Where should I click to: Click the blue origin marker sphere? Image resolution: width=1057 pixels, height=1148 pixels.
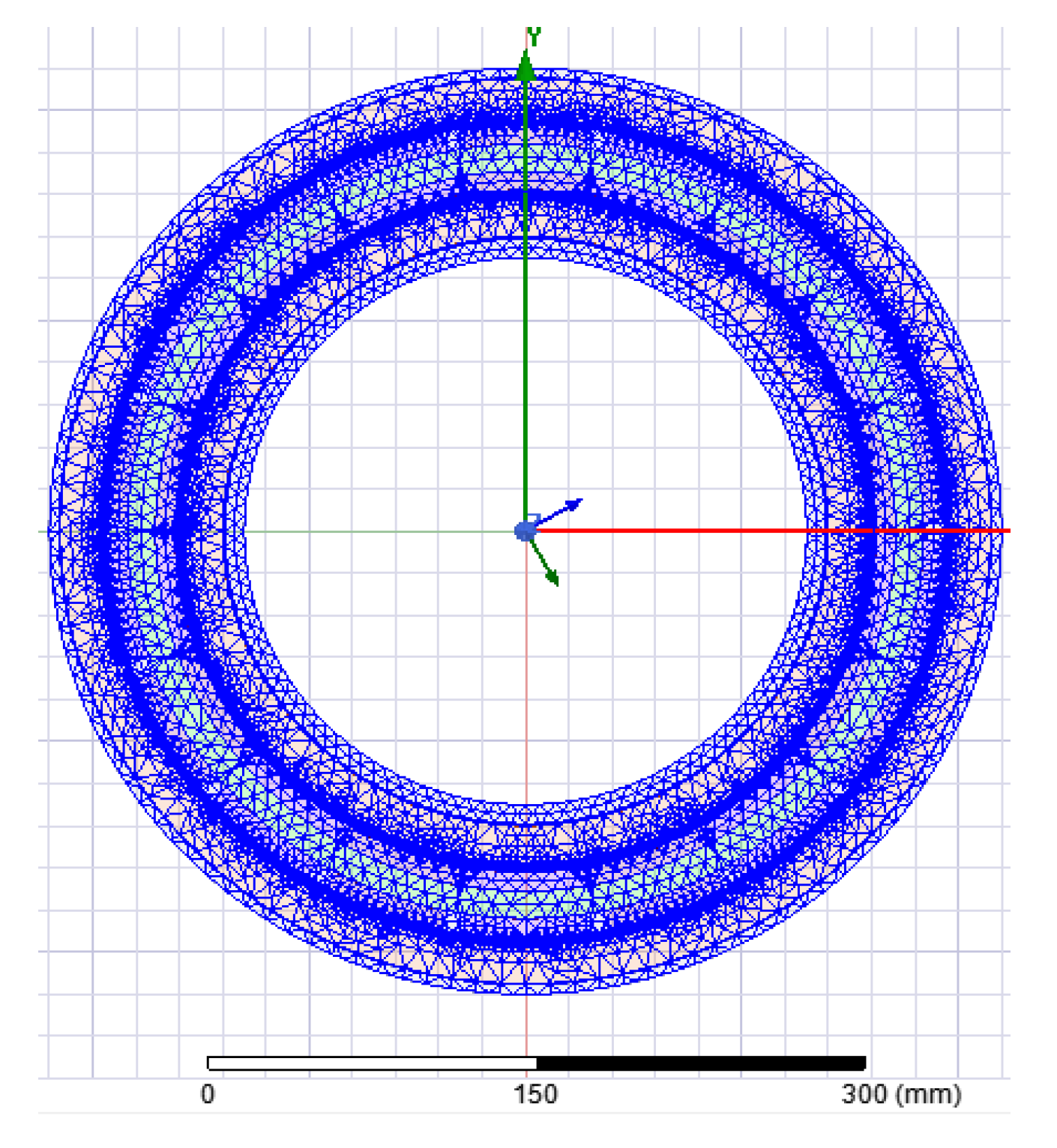[x=525, y=531]
